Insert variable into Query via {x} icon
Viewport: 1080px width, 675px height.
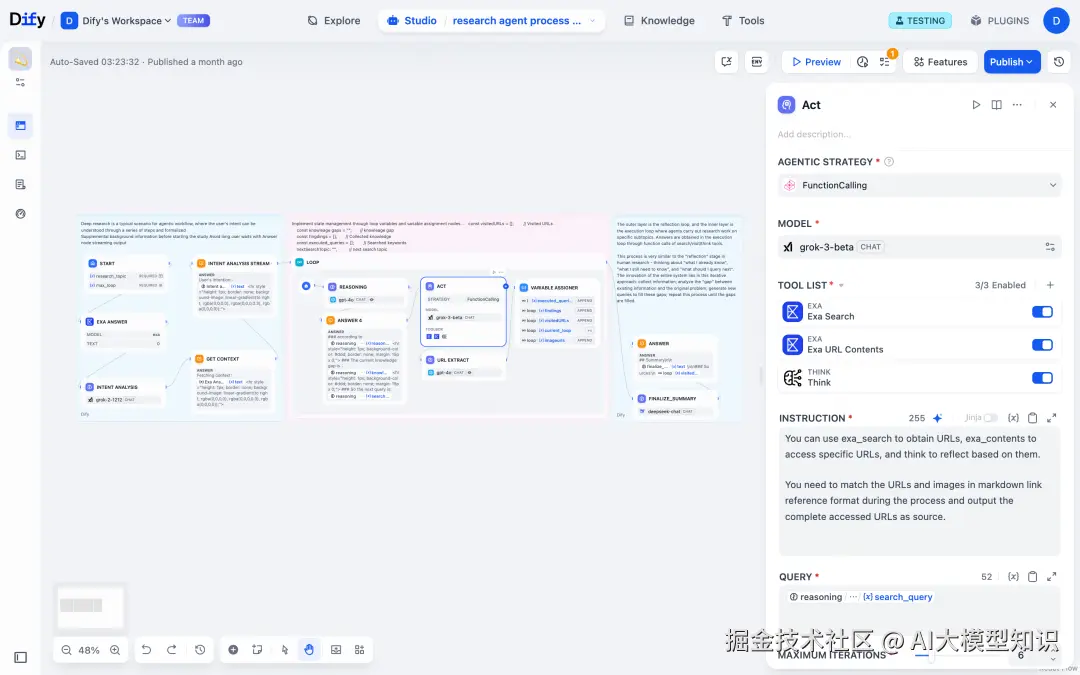[1013, 577]
